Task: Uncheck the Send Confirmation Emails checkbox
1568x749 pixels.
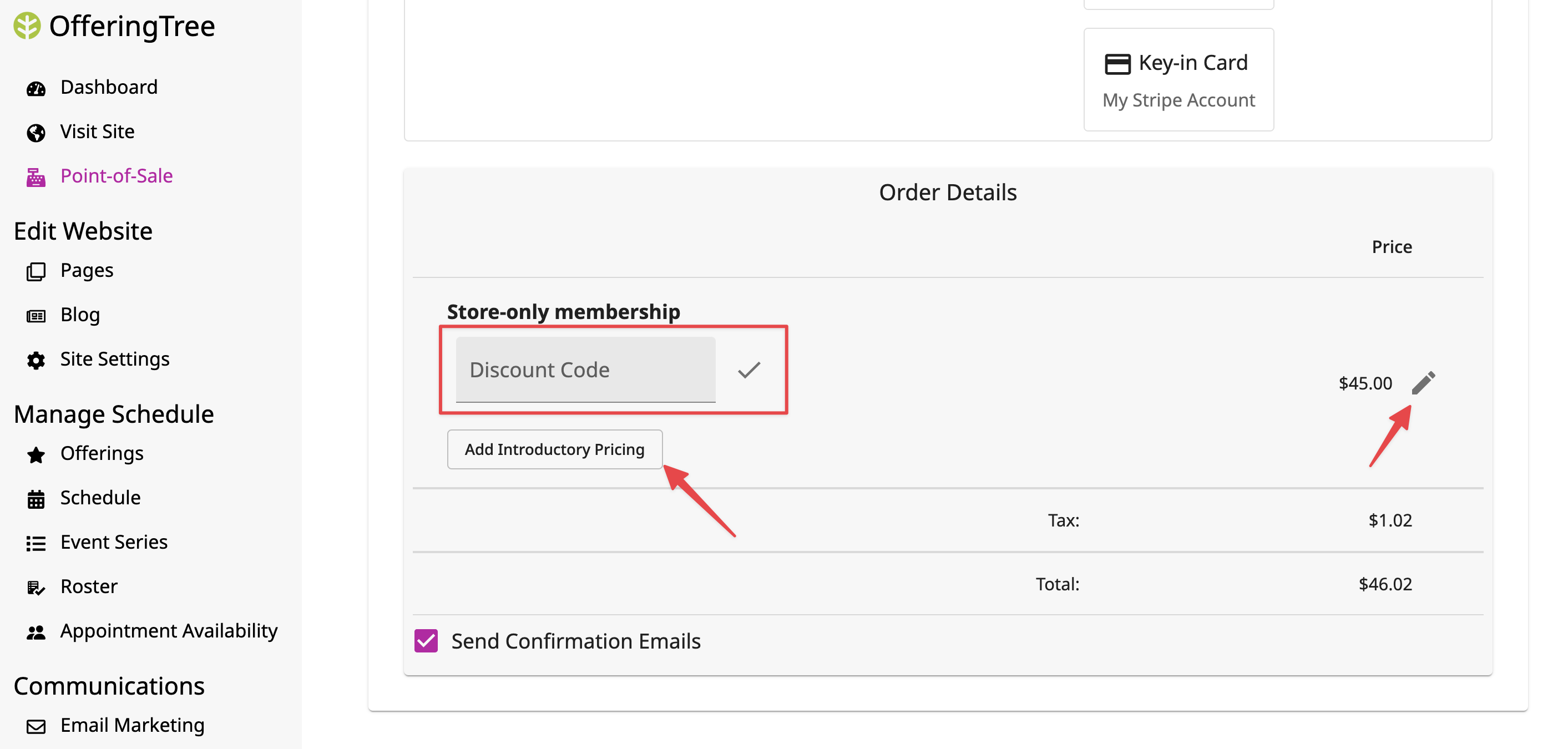Action: pos(426,641)
